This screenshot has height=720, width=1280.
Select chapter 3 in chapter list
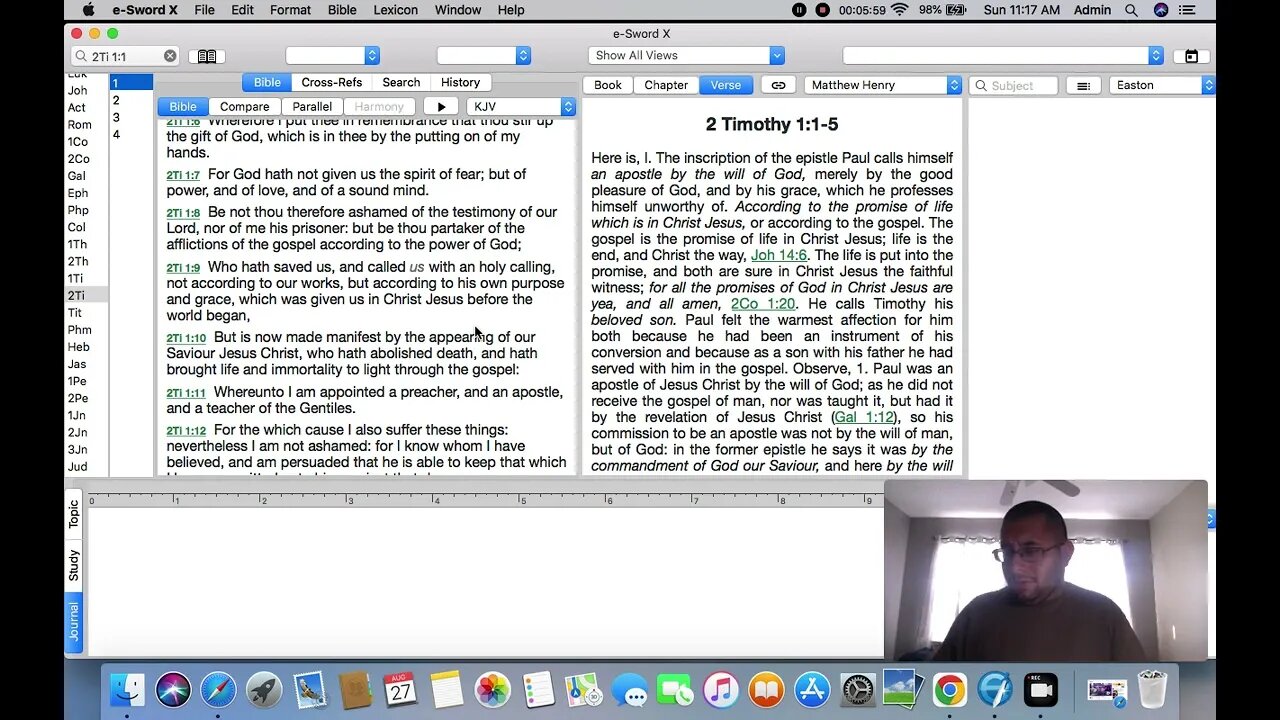[116, 117]
